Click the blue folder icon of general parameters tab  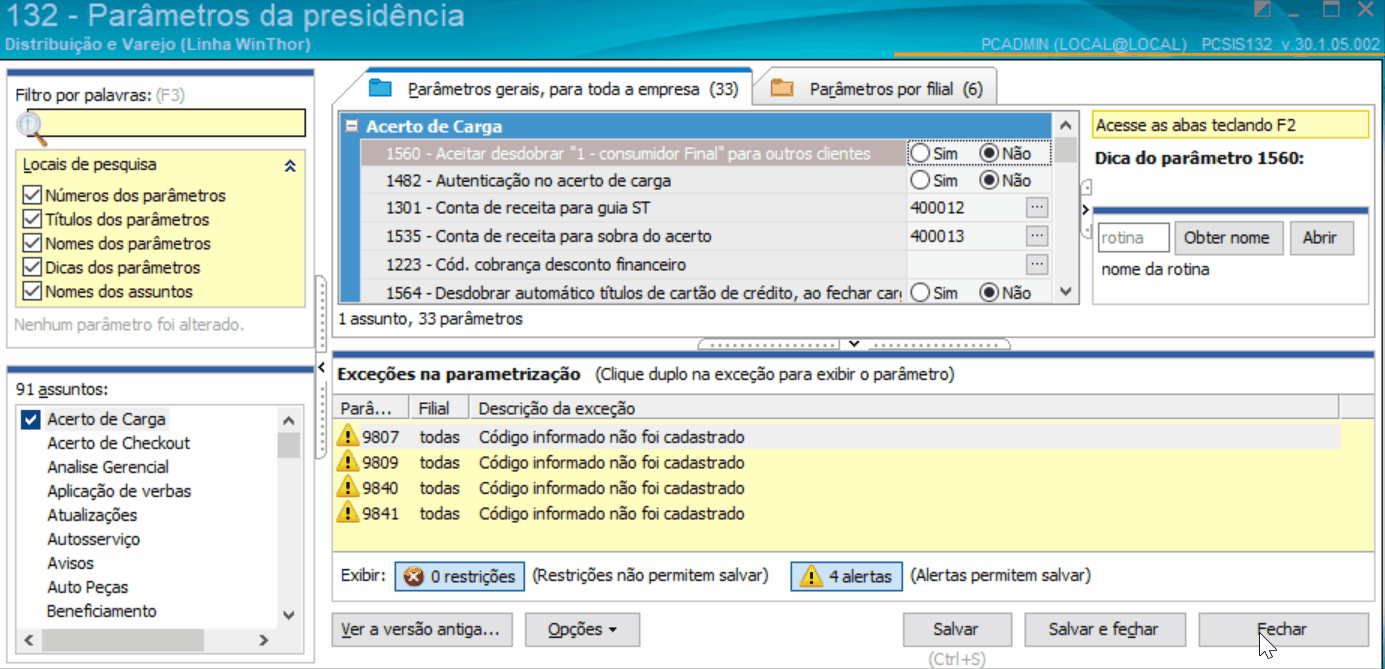(x=380, y=88)
